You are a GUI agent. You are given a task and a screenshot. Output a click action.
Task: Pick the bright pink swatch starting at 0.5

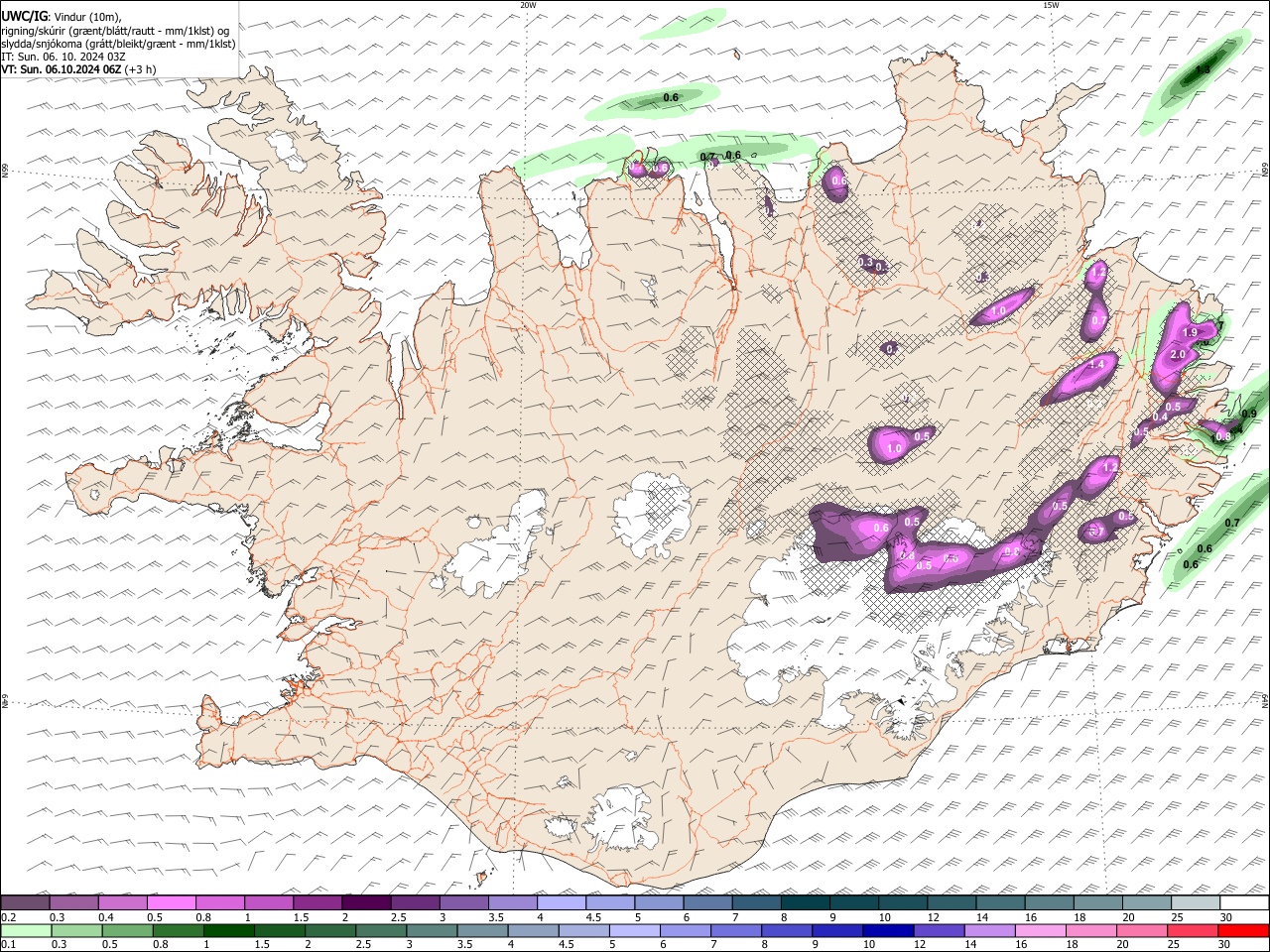pyautogui.click(x=171, y=902)
